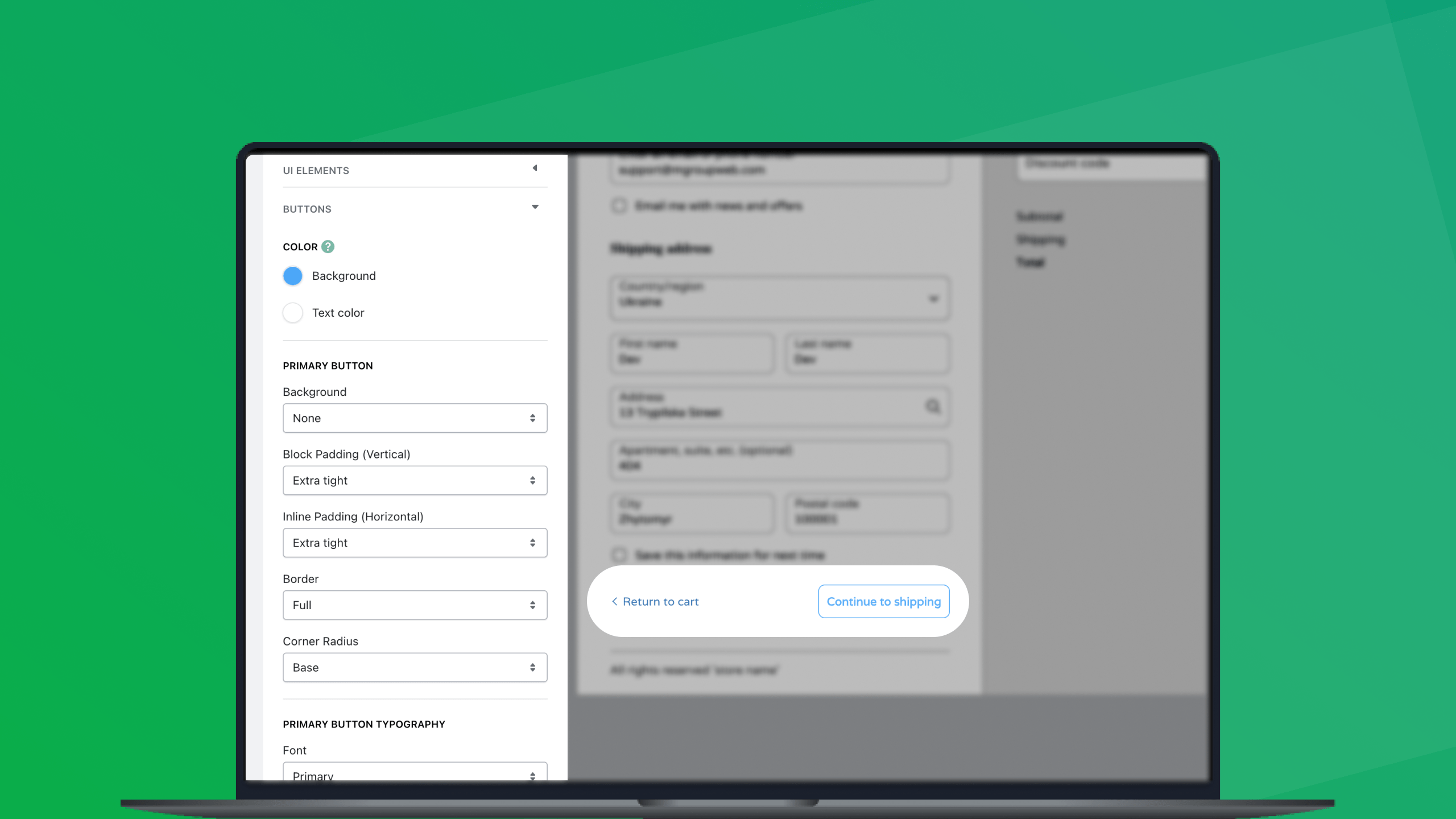Click the First name input field

click(693, 352)
